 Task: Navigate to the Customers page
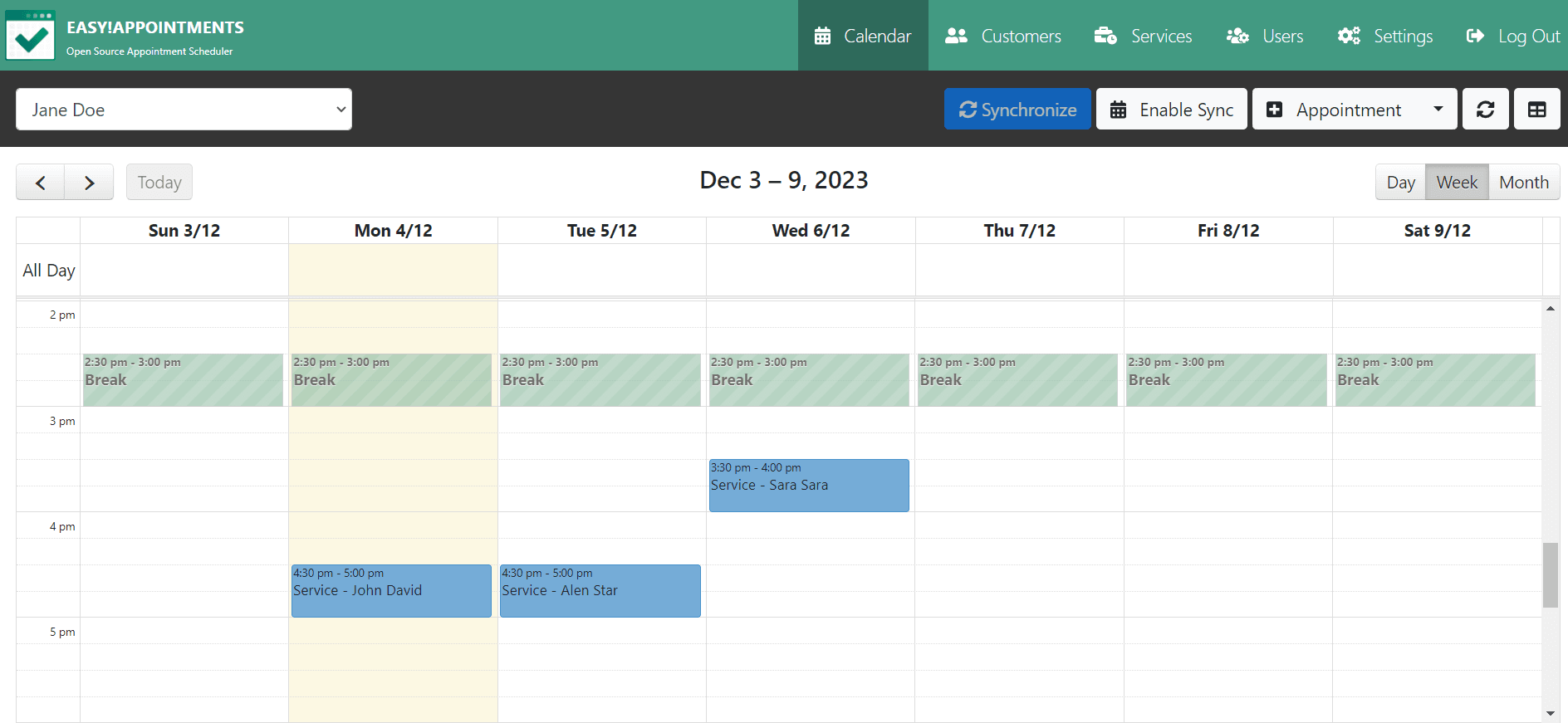[x=1003, y=36]
